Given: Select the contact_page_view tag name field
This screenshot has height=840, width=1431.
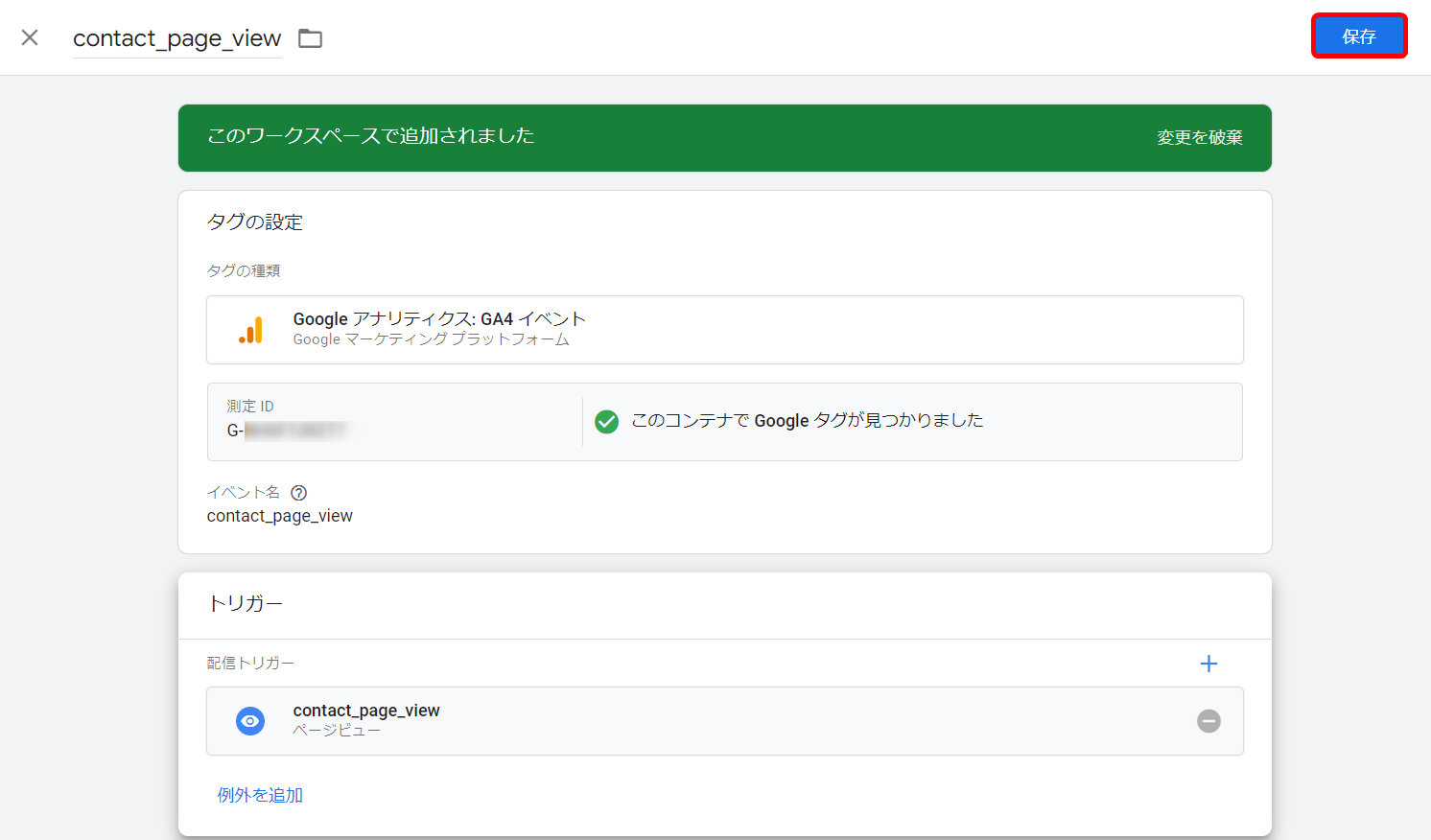Looking at the screenshot, I should coord(176,38).
